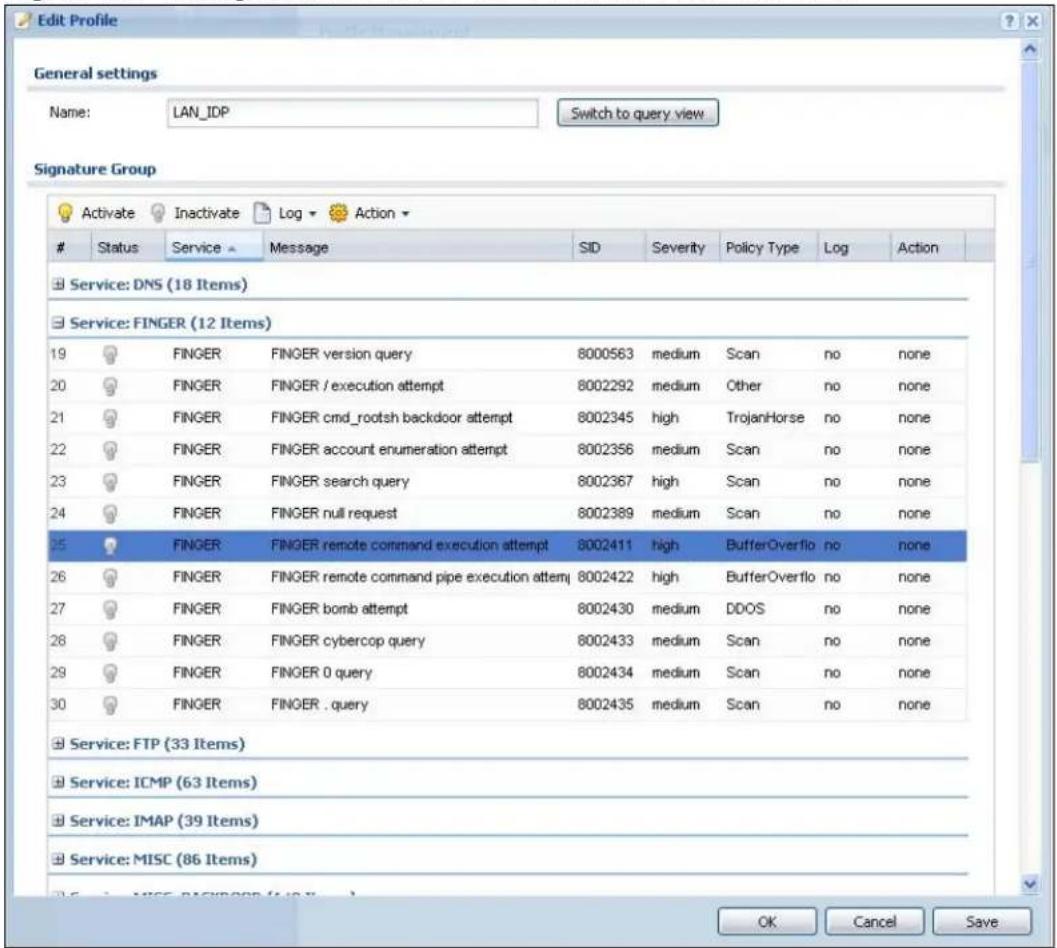
Task: Click the Switch to query view button
Action: pyautogui.click(x=638, y=113)
